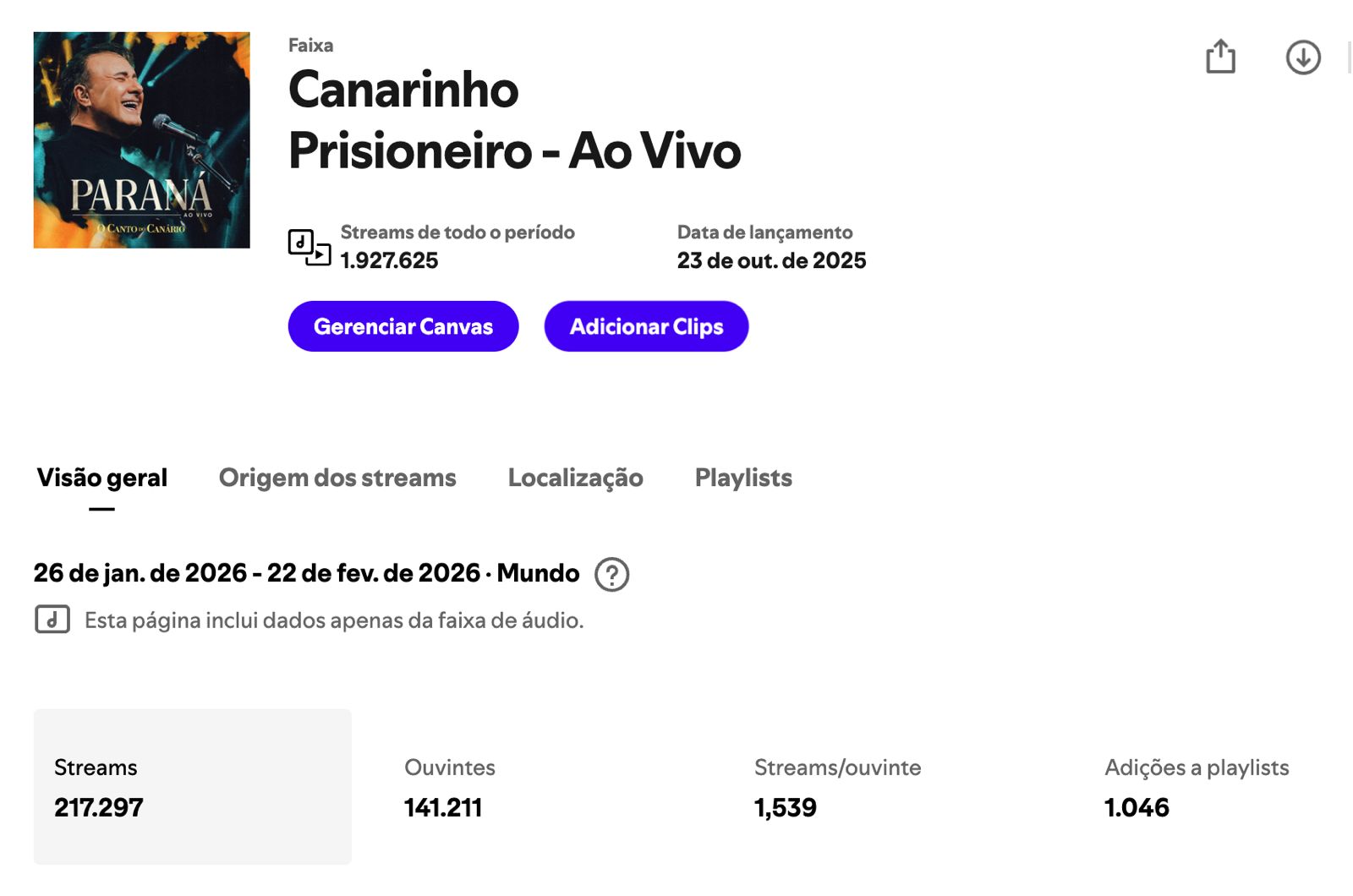Screen dimensions: 1353x896
Task: Click the Canarinho Prisioneiro track title
Action: [514, 120]
